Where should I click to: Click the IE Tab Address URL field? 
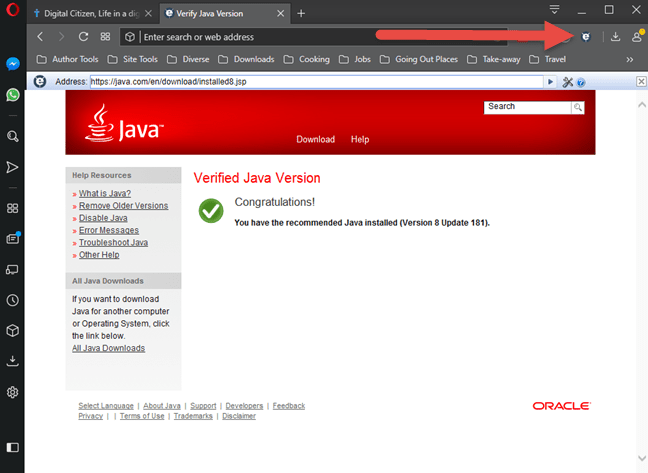tap(317, 82)
